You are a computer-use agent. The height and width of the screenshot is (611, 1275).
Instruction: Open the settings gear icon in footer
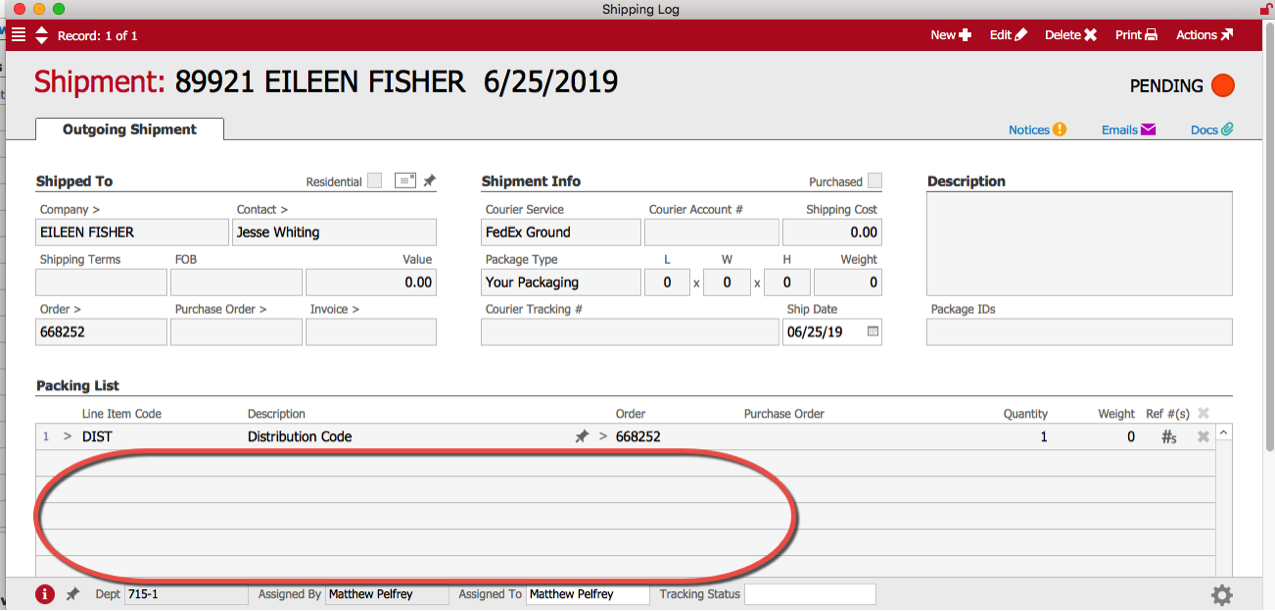tap(1222, 595)
